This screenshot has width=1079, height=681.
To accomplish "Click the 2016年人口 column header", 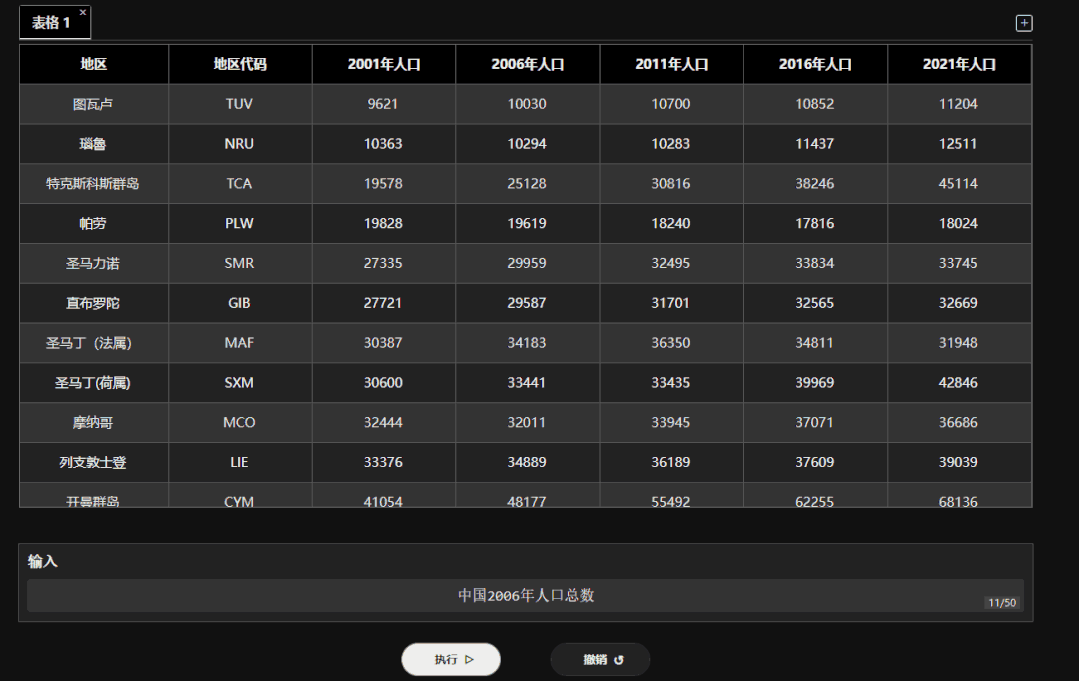I will 815,65.
